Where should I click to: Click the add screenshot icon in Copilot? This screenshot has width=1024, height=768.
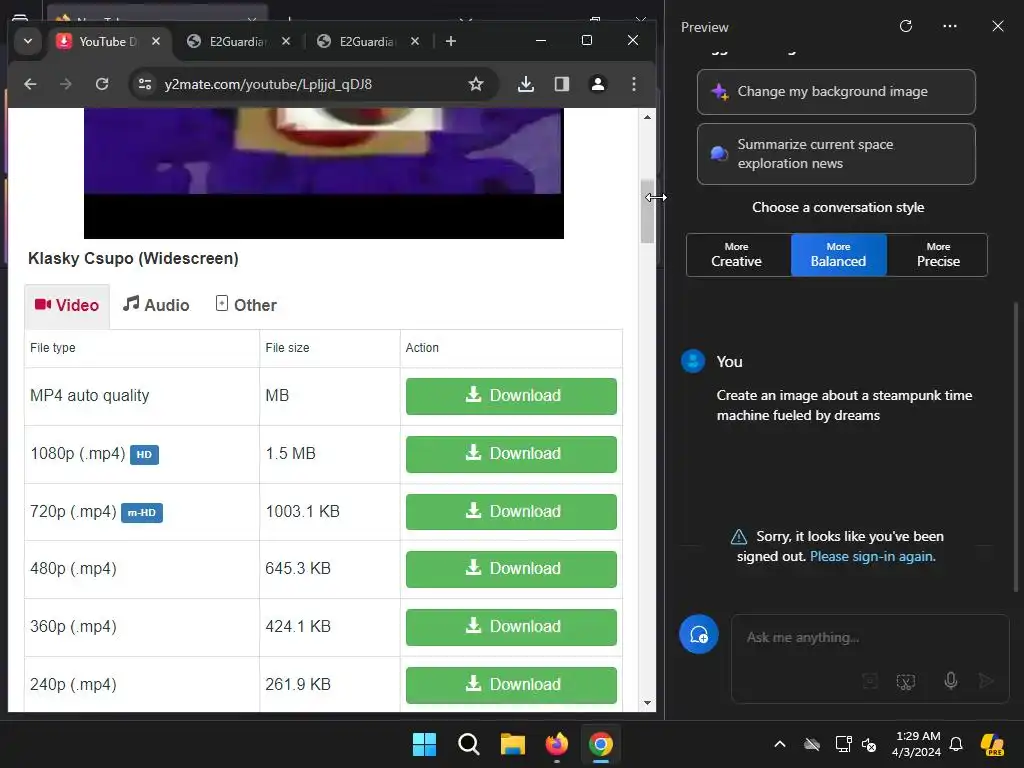[x=905, y=682]
